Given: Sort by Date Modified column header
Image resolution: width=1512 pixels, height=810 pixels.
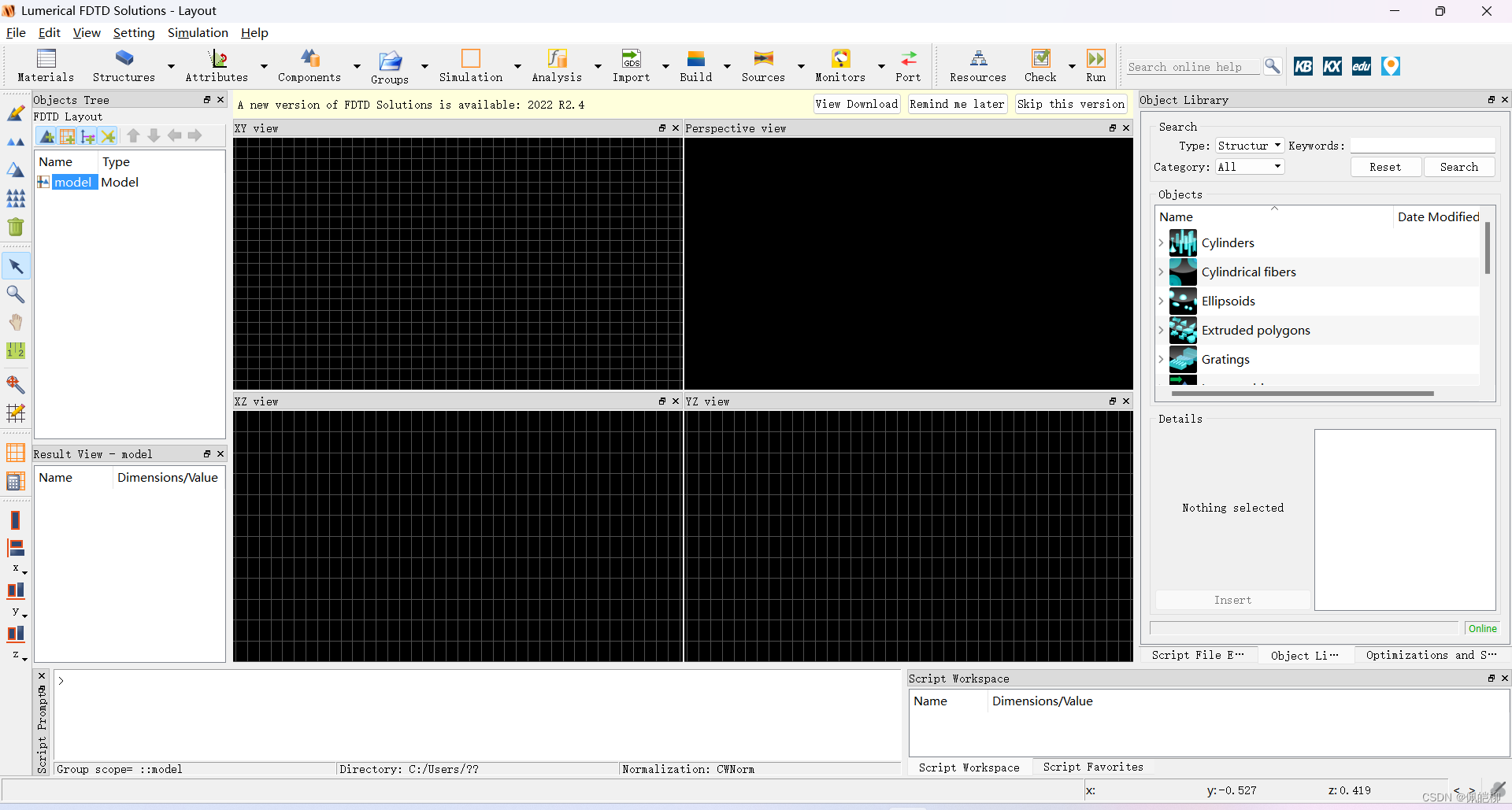Looking at the screenshot, I should click(1438, 216).
